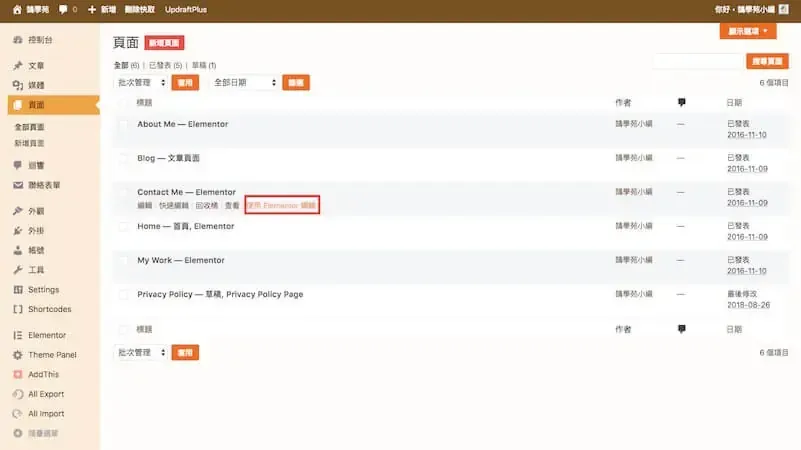This screenshot has height=450, width=801.
Task: Open the bottom 批次管理 bulk actions dropdown
Action: pyautogui.click(x=141, y=352)
